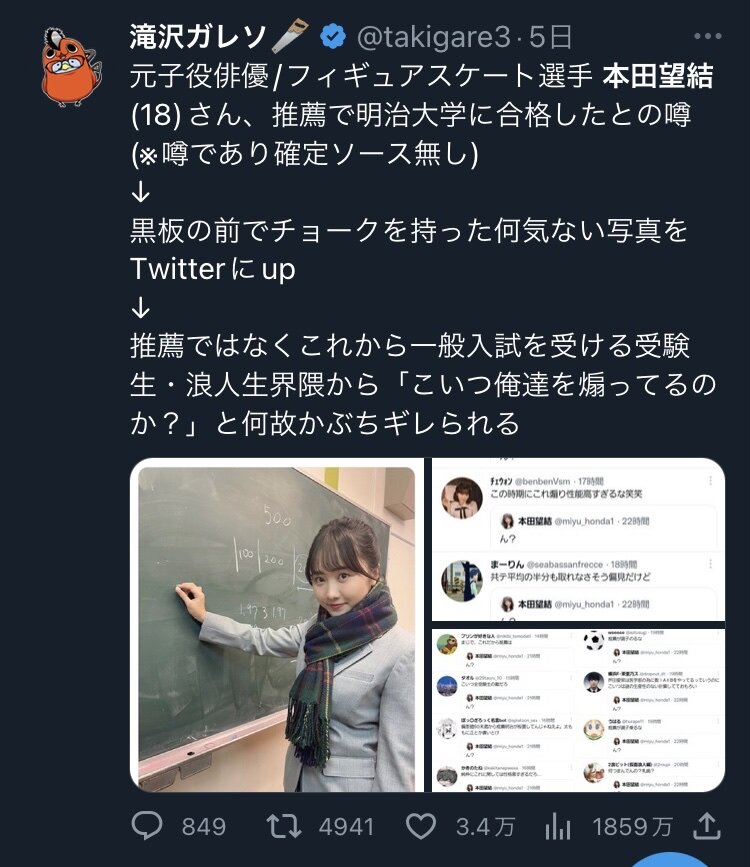Open the blackboard photo of the girl
Image resolution: width=750 pixels, height=867 pixels.
(277, 625)
